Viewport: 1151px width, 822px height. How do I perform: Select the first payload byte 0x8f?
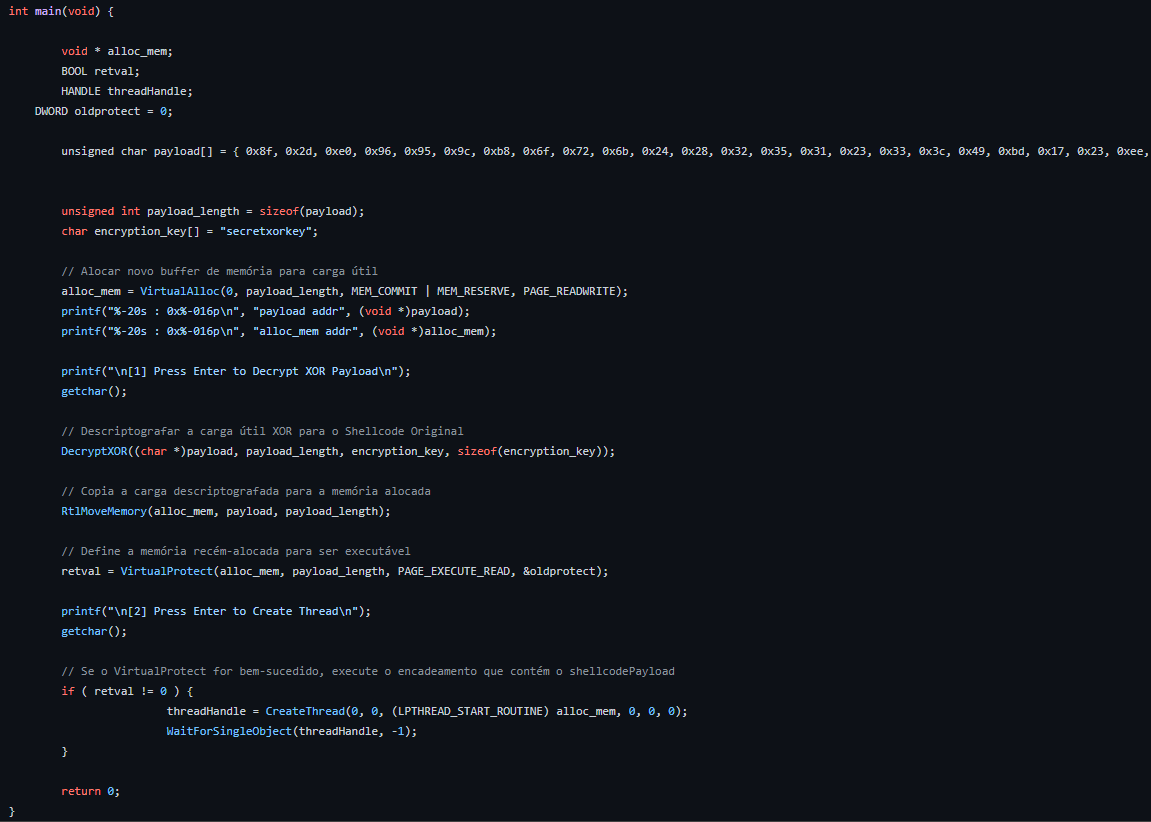(x=259, y=151)
